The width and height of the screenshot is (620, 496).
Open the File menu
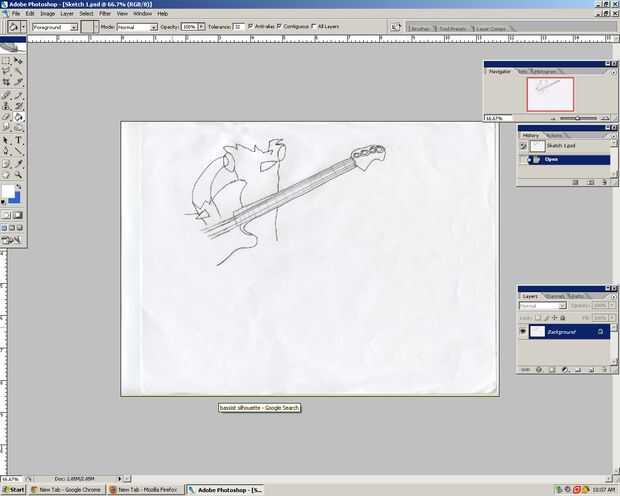(x=15, y=13)
